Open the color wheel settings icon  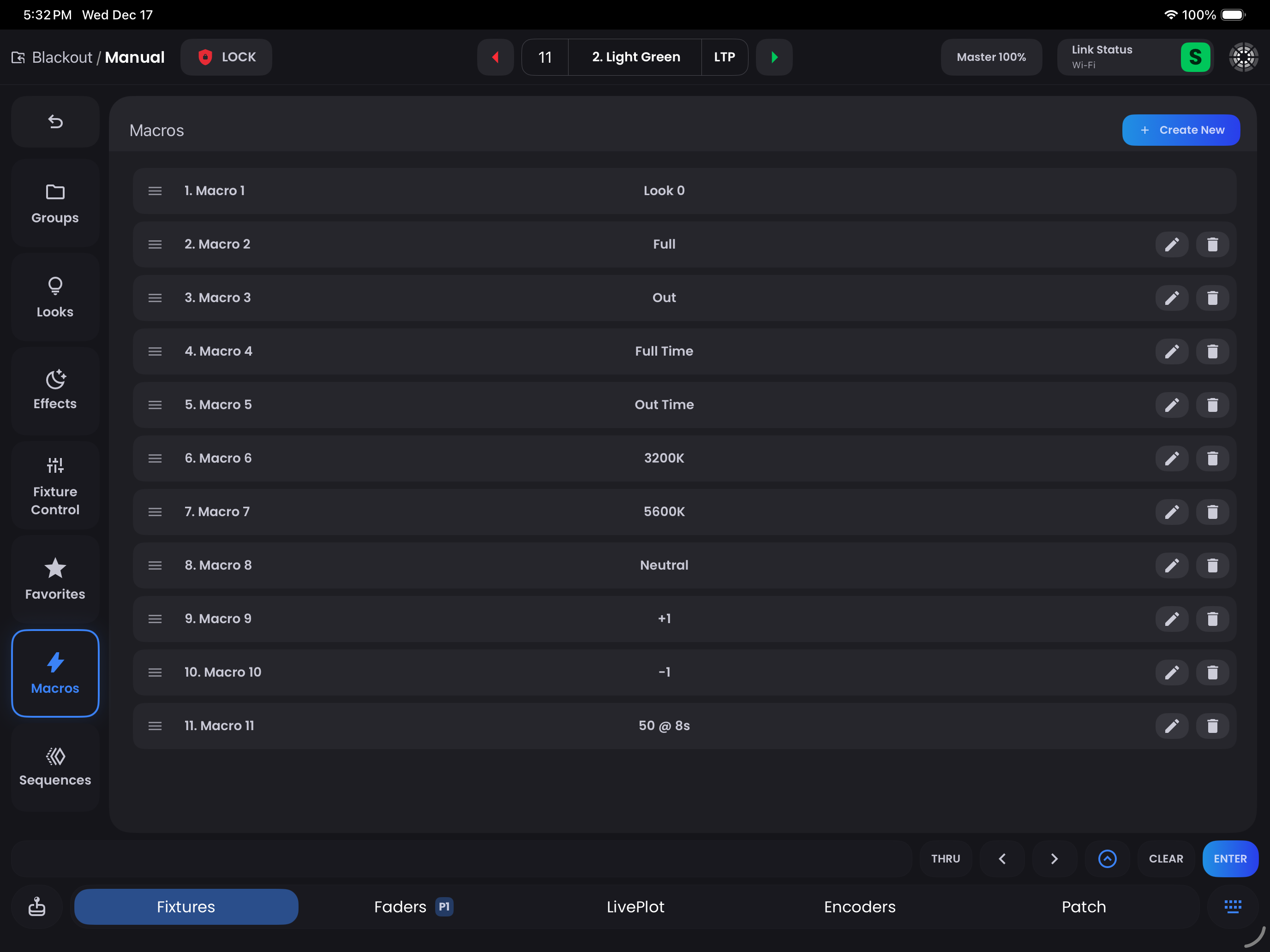[x=1243, y=57]
